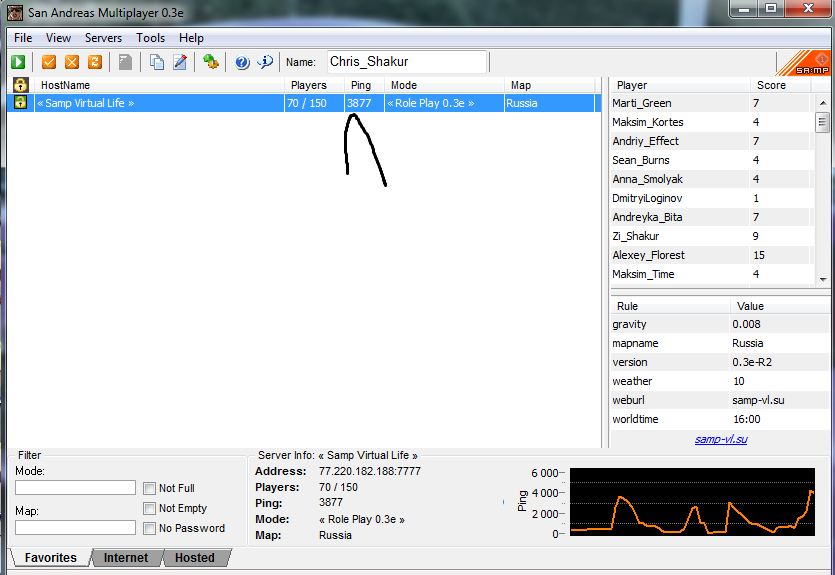Open the Servers menu
This screenshot has height=575, width=835.
[103, 38]
